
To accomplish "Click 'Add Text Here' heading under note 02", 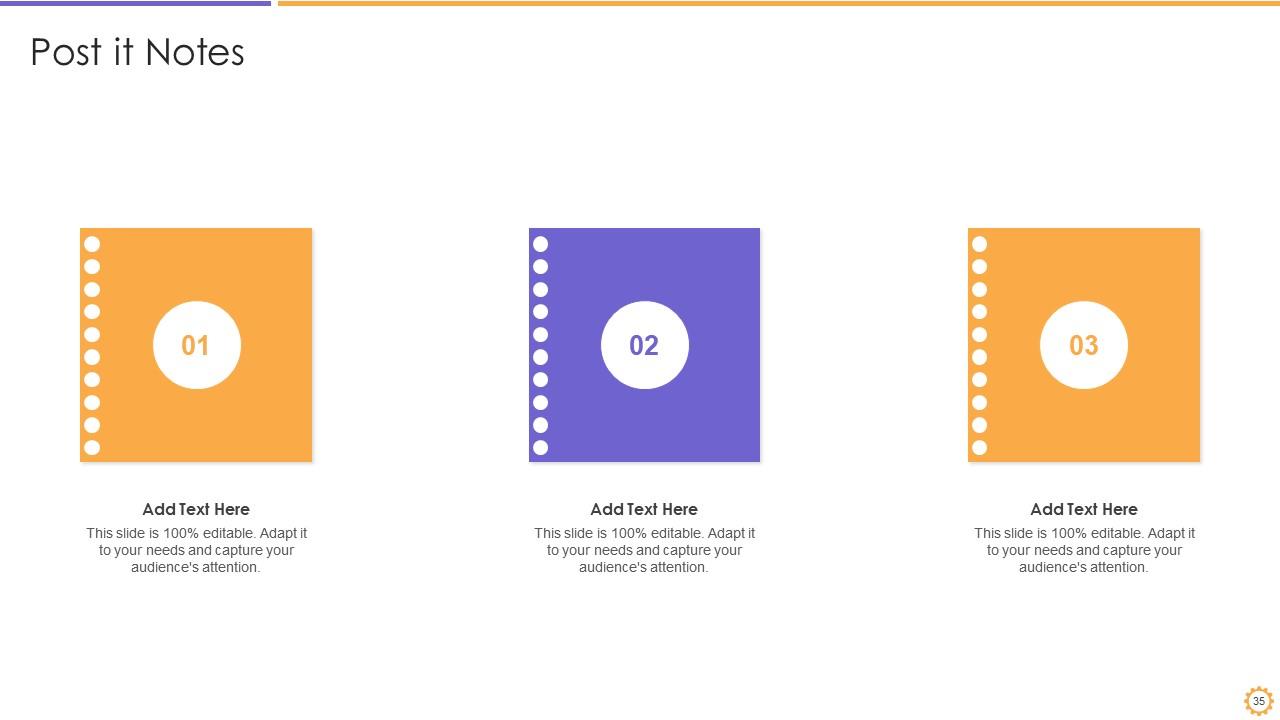I will [644, 509].
